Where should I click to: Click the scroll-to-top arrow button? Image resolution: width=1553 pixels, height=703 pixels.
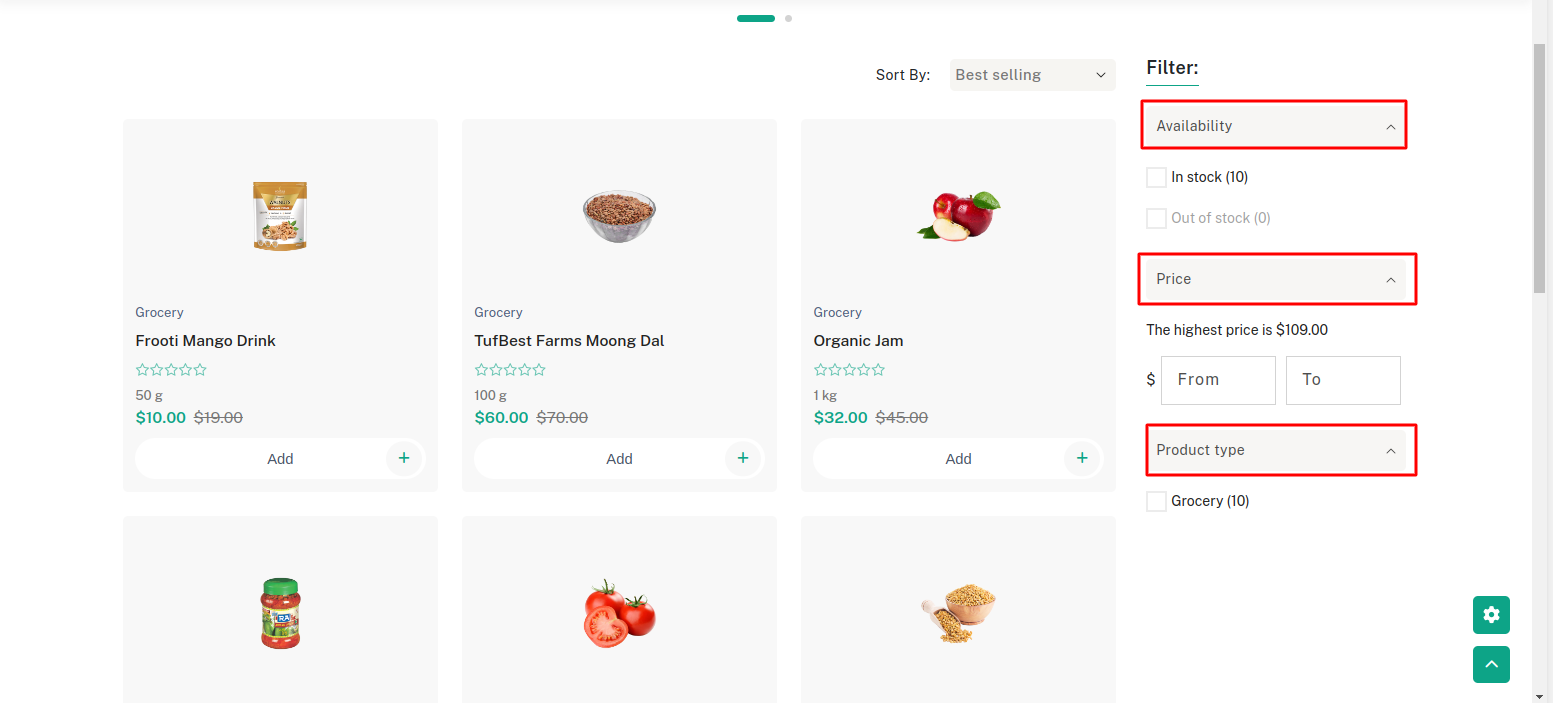pos(1491,664)
